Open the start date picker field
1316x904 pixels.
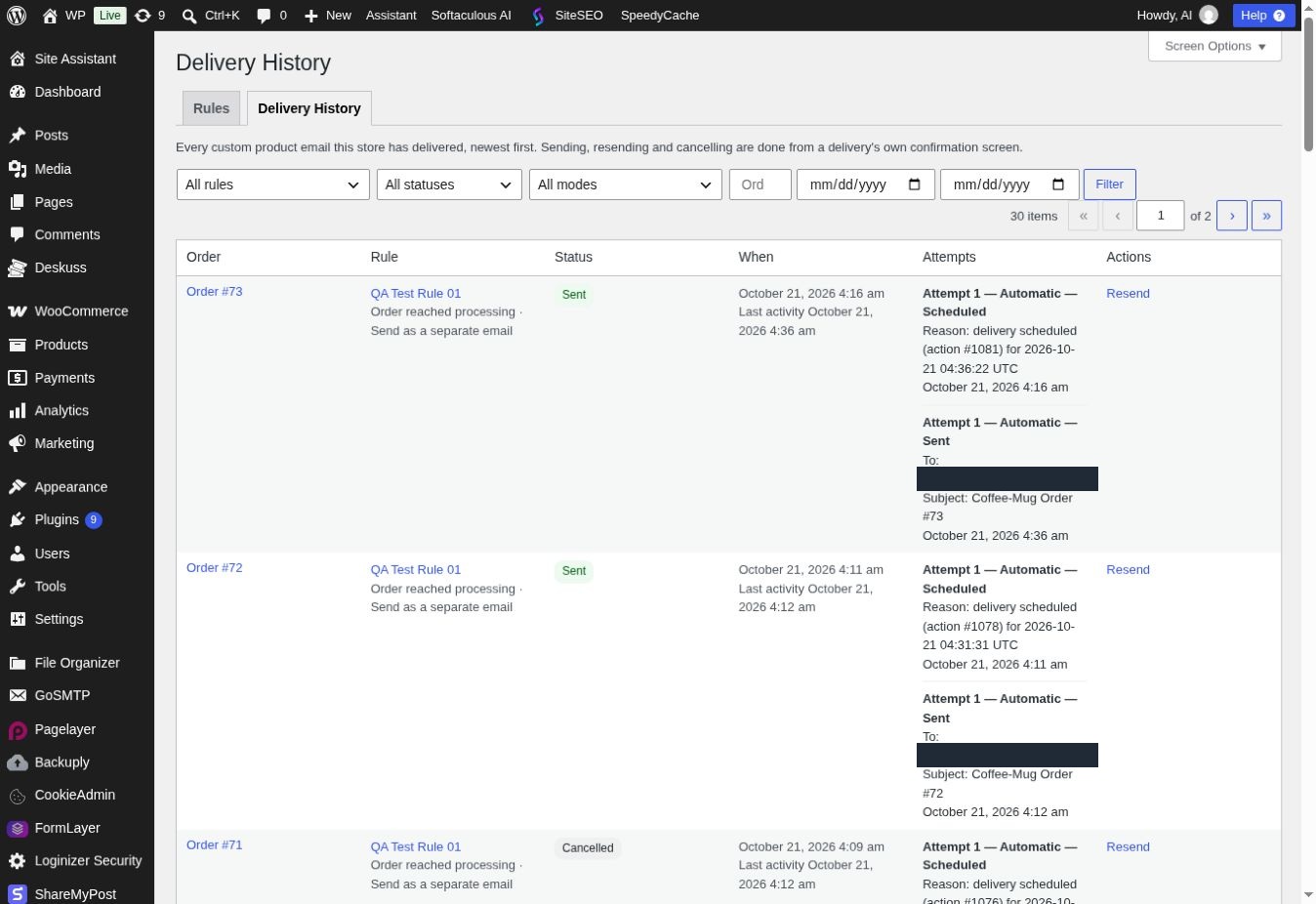click(x=866, y=185)
